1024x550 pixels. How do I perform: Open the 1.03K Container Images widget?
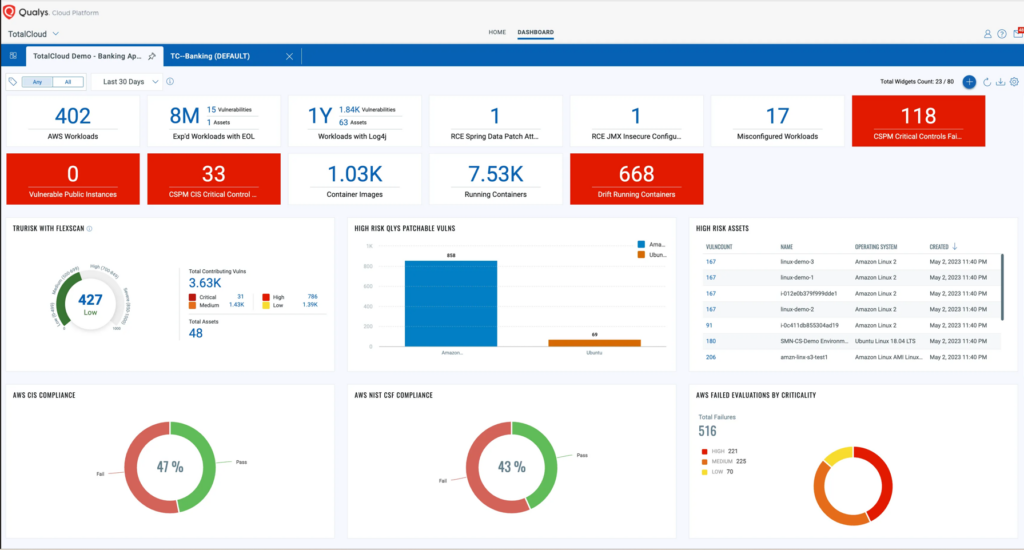(355, 179)
